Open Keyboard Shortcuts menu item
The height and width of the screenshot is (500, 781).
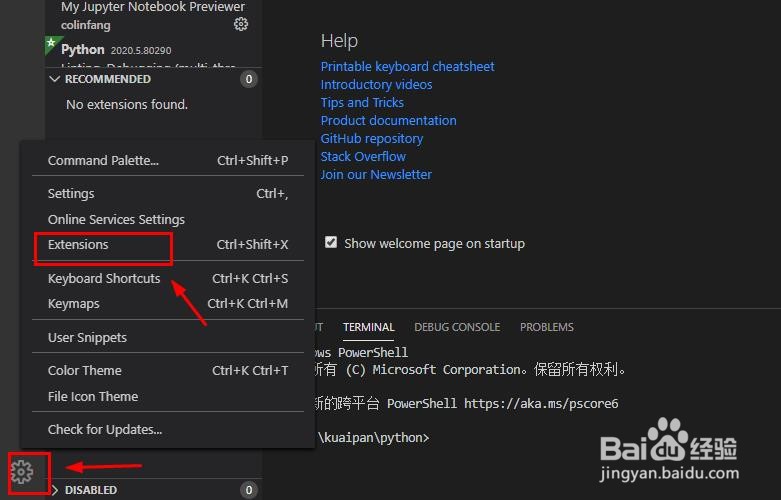pyautogui.click(x=168, y=278)
